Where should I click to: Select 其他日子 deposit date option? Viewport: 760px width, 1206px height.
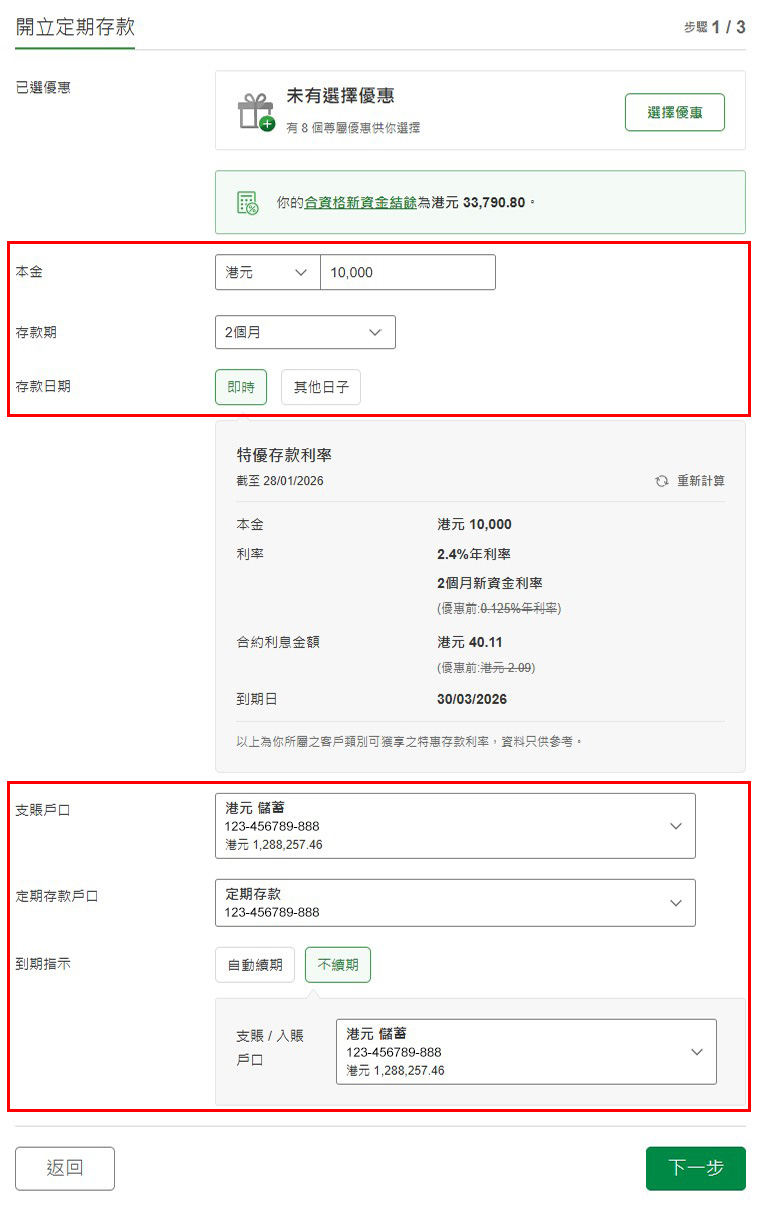coord(320,387)
